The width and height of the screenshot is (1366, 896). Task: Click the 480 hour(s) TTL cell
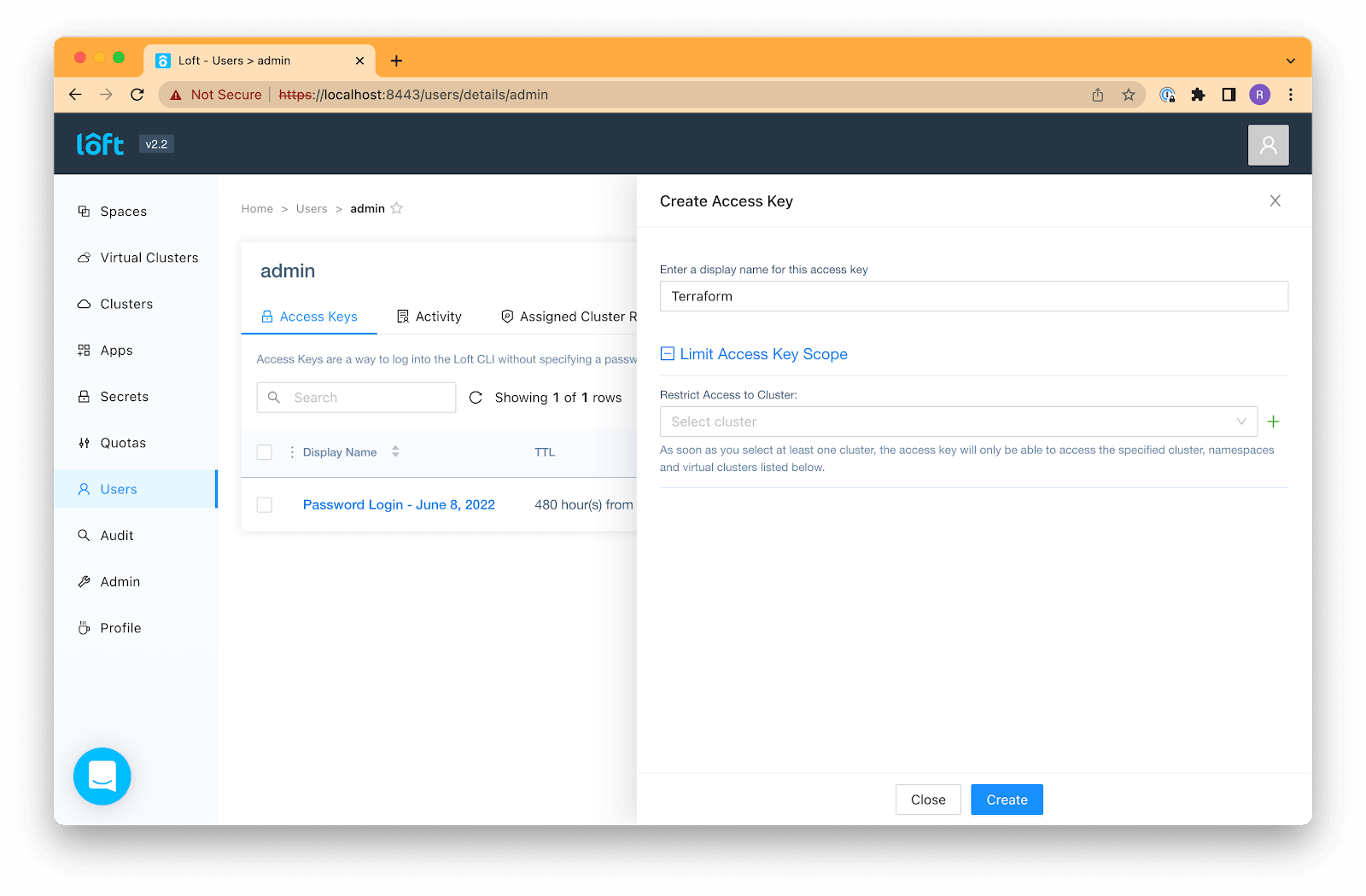(585, 505)
